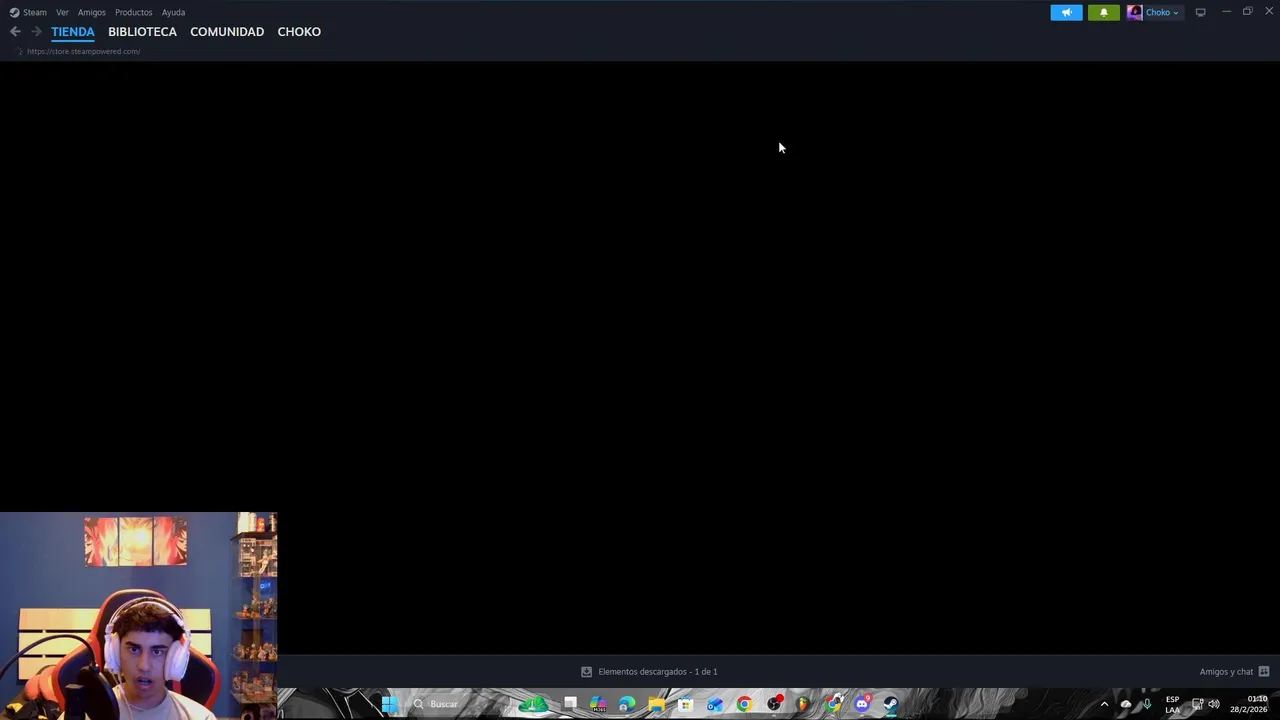Go back with the left arrow
Image resolution: width=1280 pixels, height=720 pixels.
pyautogui.click(x=15, y=32)
